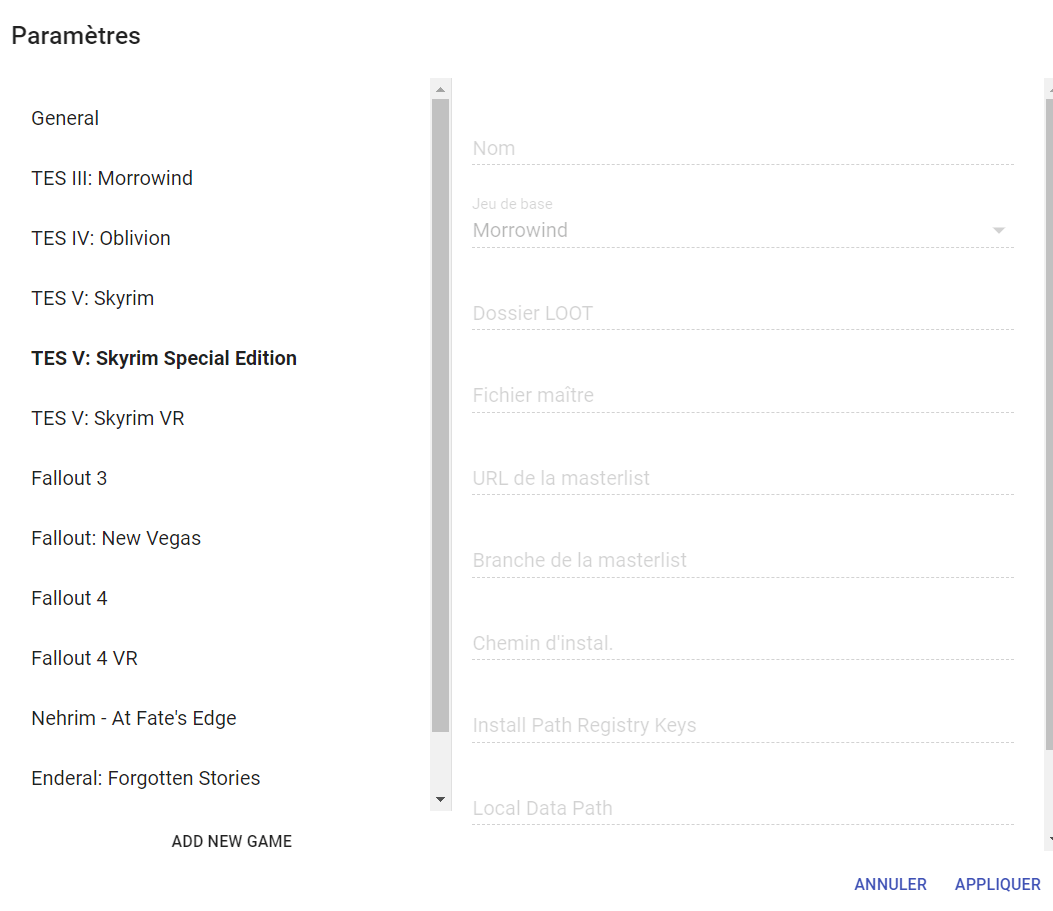Focus the Chemin d'instal. input field
Viewport: 1053px width, 911px height.
743,643
